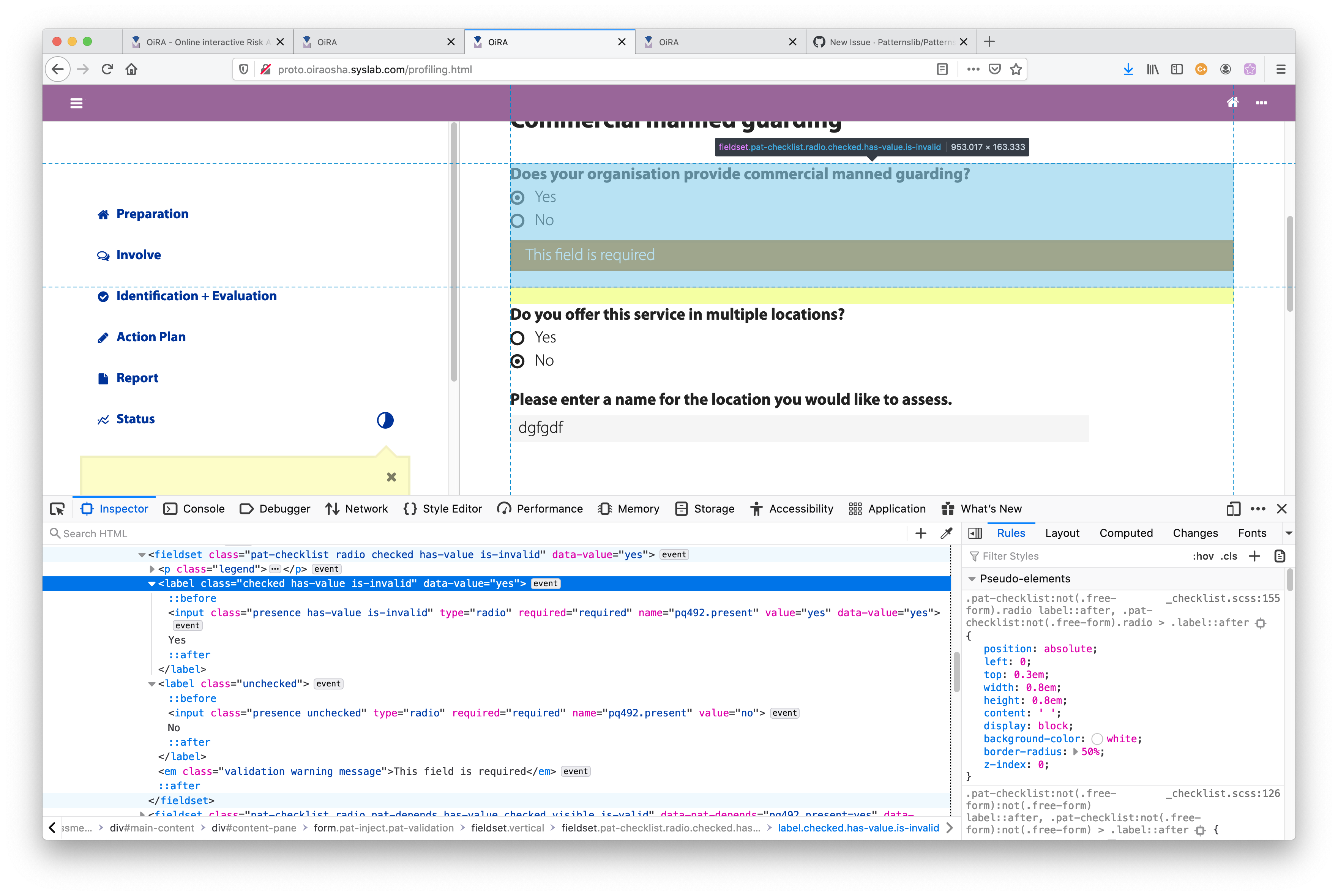Open the Action Plan section
Screen dimensions: 1338x896
tap(150, 337)
